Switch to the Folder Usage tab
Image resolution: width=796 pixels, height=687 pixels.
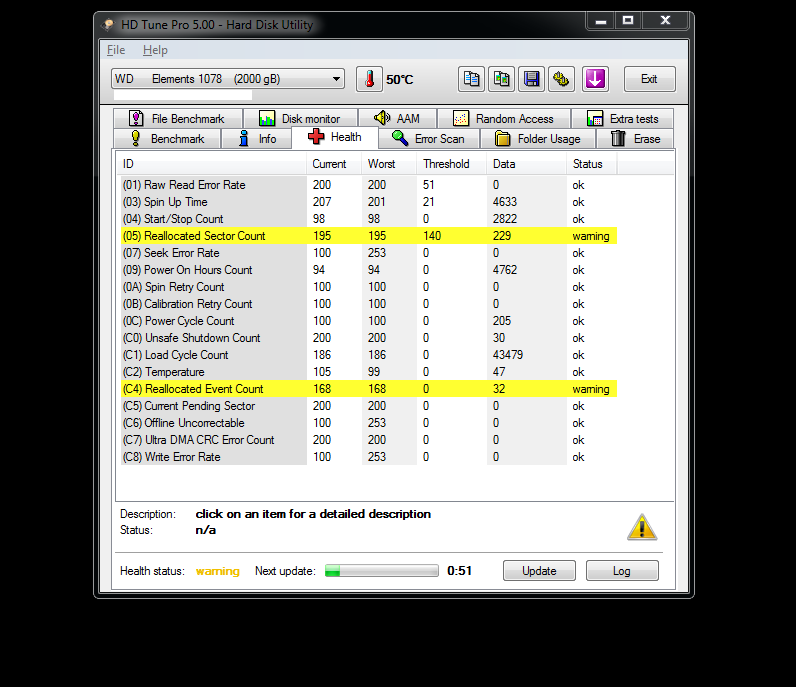[x=538, y=139]
